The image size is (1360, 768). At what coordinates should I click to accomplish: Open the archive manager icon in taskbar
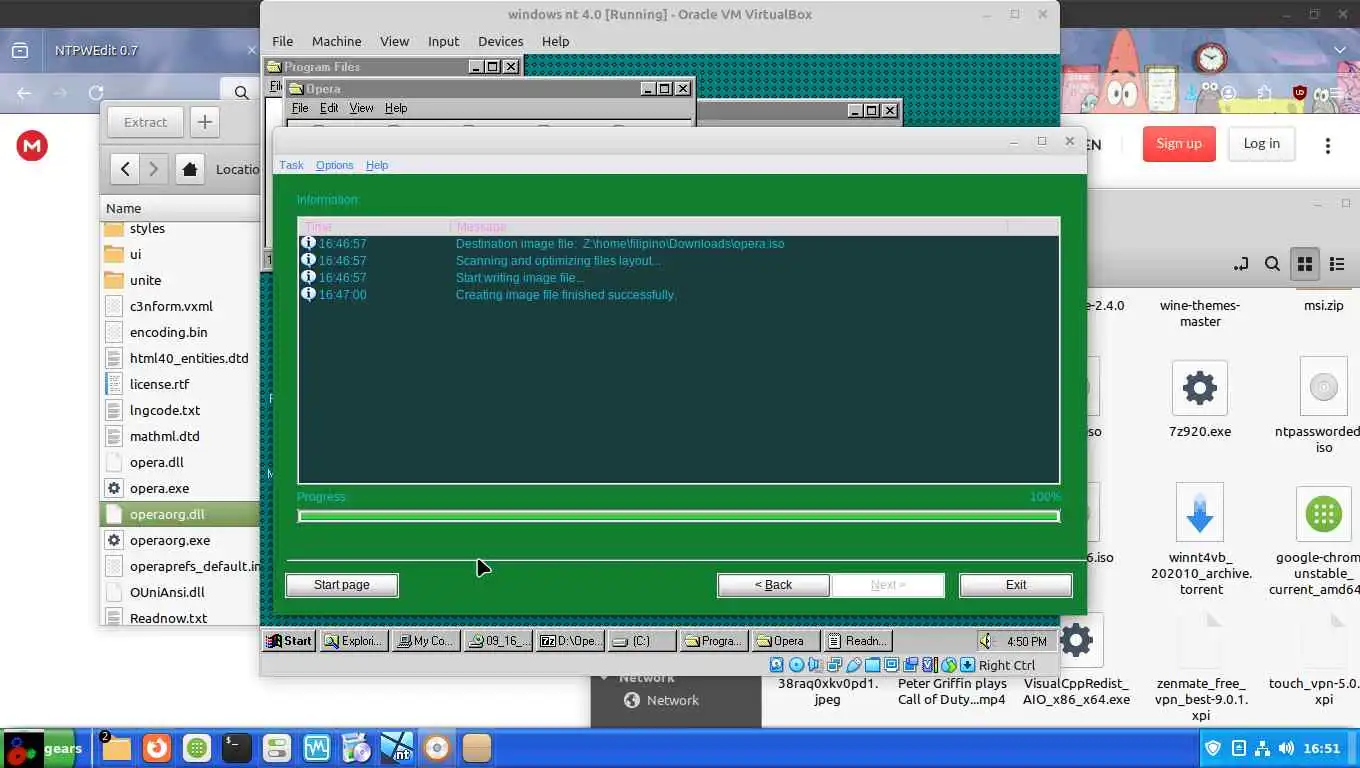[x=477, y=748]
